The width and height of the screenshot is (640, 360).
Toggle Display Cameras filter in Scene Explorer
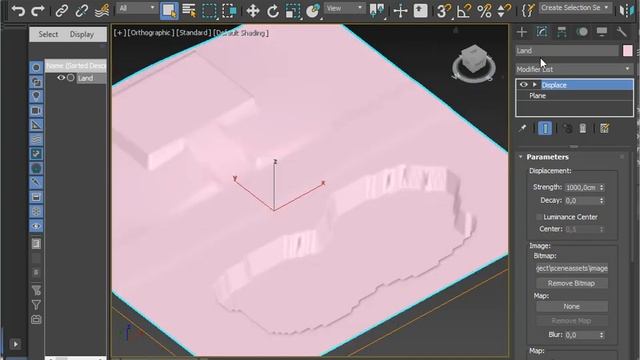[x=36, y=111]
